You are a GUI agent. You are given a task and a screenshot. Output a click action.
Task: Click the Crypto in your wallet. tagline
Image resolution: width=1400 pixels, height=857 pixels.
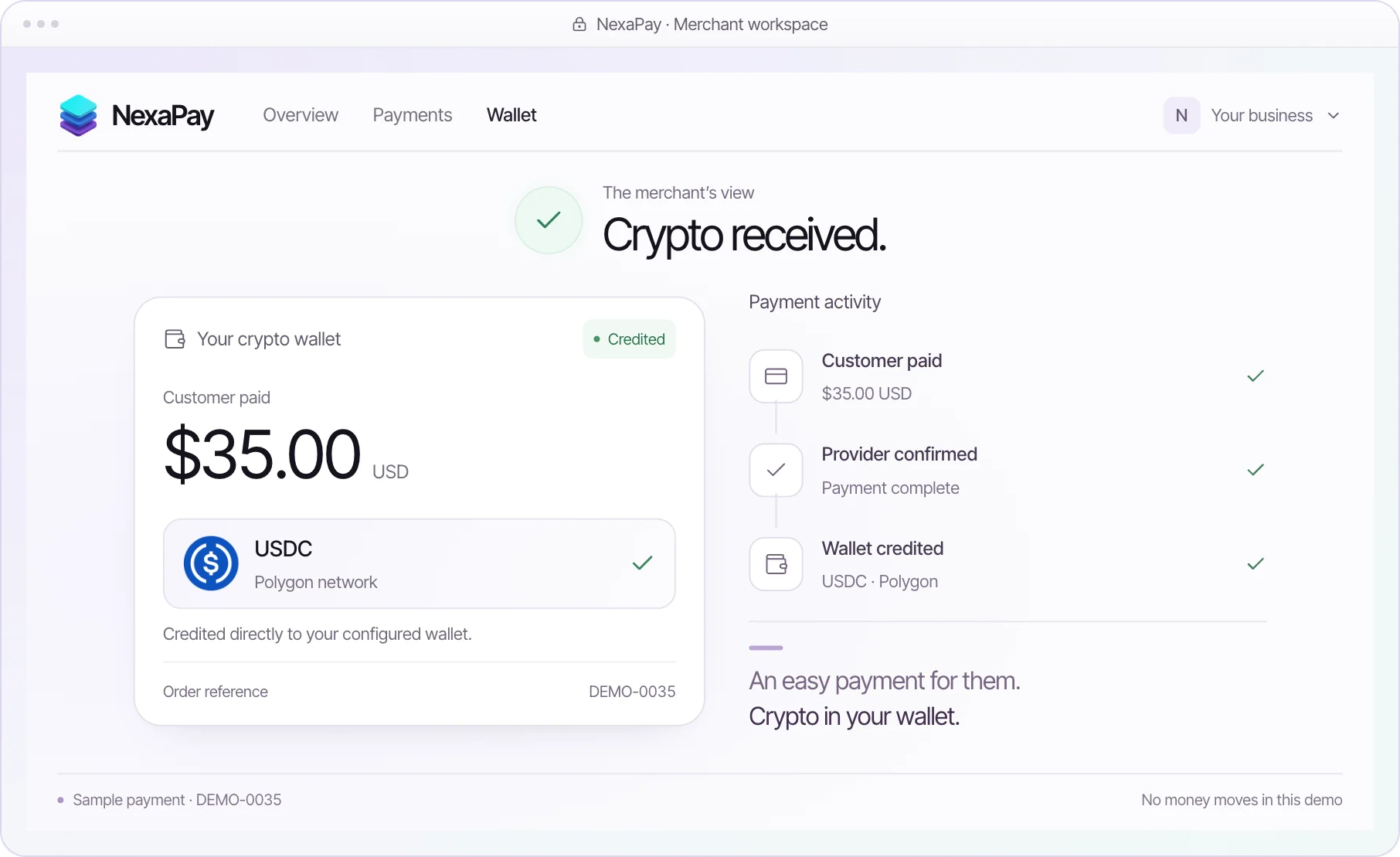coord(854,717)
